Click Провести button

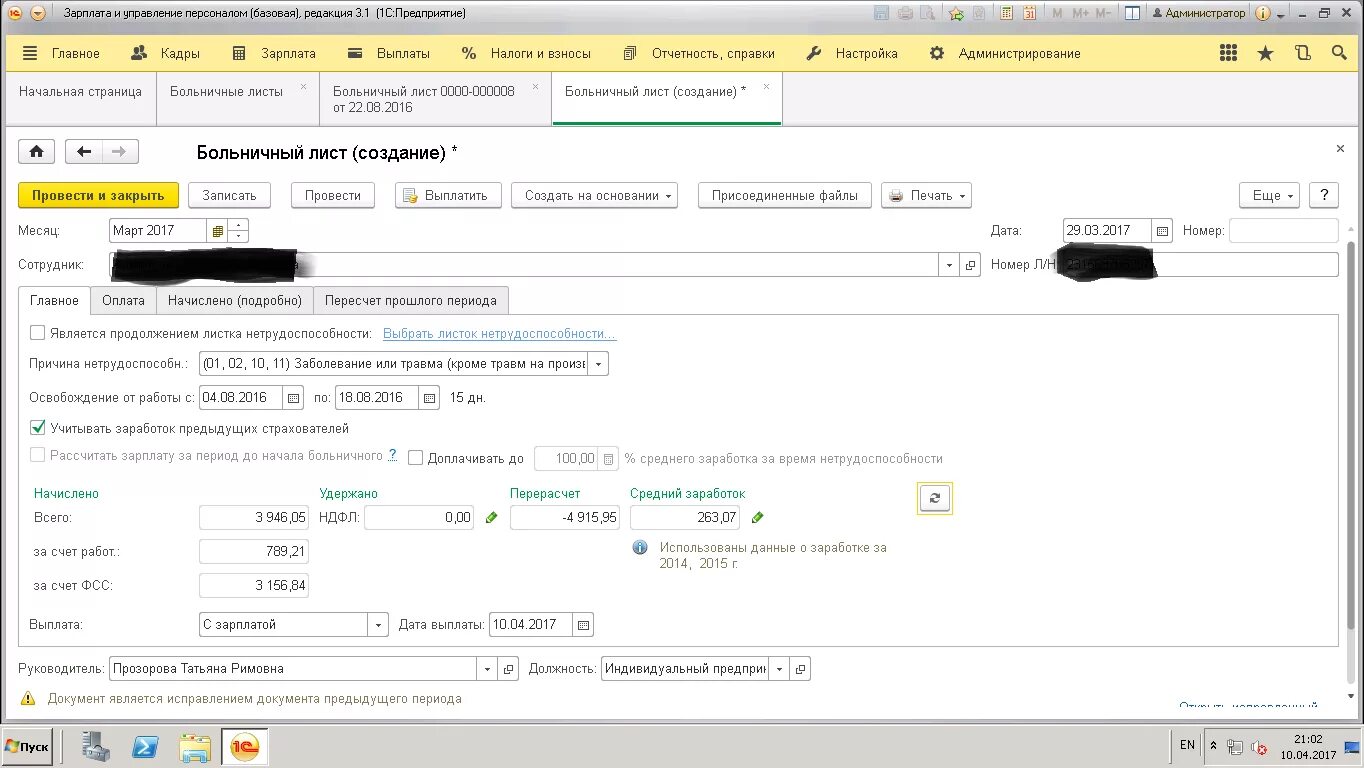333,196
